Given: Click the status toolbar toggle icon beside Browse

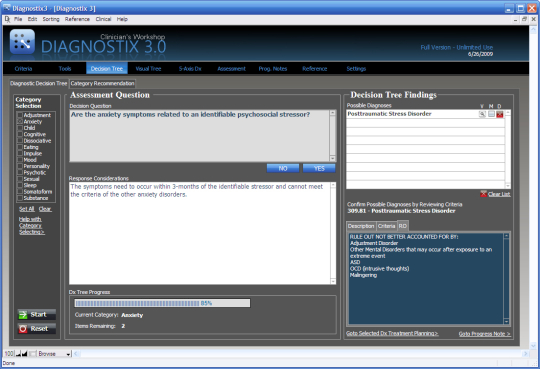Looking at the screenshot, I should (x=32, y=353).
